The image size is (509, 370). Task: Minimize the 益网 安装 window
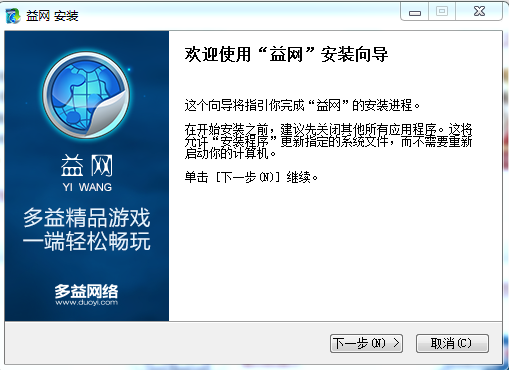[414, 12]
